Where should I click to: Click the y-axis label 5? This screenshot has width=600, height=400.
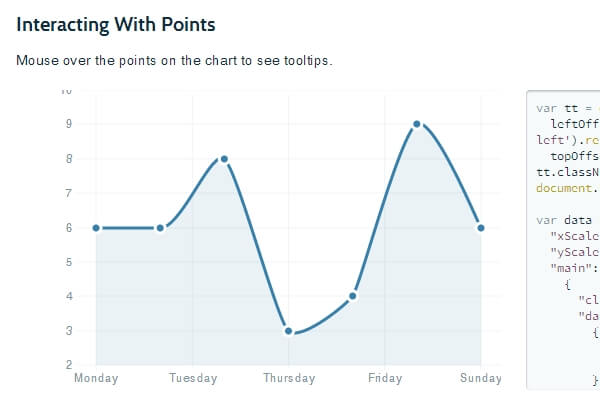(68, 262)
